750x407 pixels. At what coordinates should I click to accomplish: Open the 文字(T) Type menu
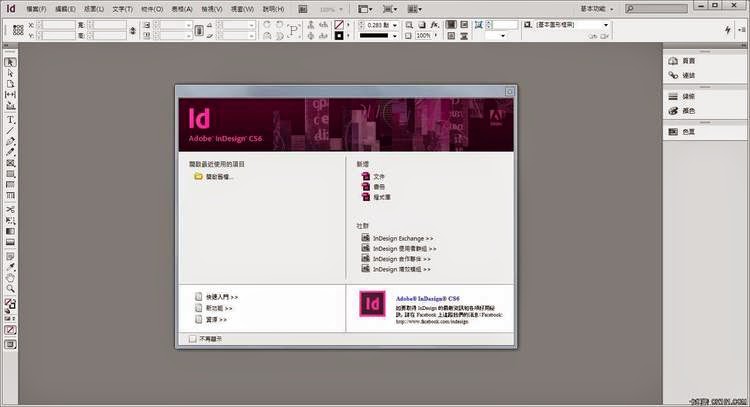[122, 9]
